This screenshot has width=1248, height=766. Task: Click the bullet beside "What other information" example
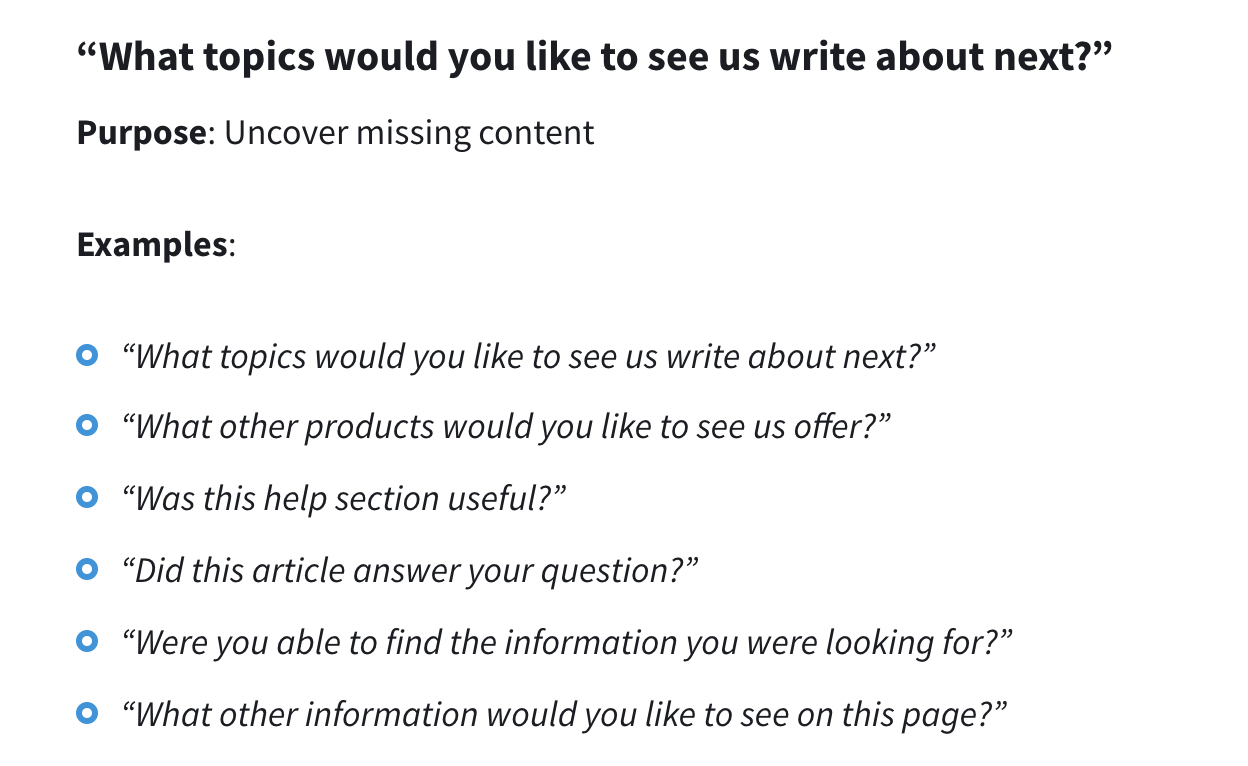click(x=87, y=713)
